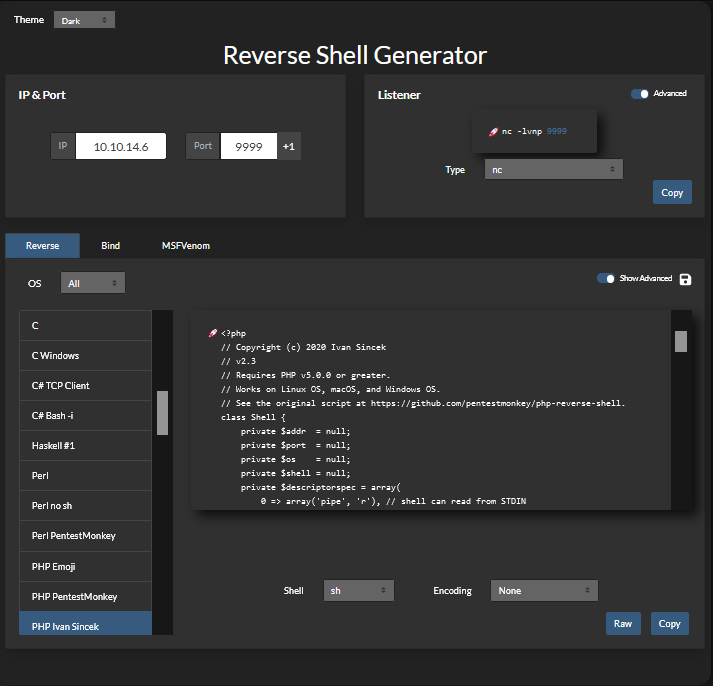Screen dimensions: 713x686
Task: Select the C# Bash -i entry
Action: click(85, 416)
